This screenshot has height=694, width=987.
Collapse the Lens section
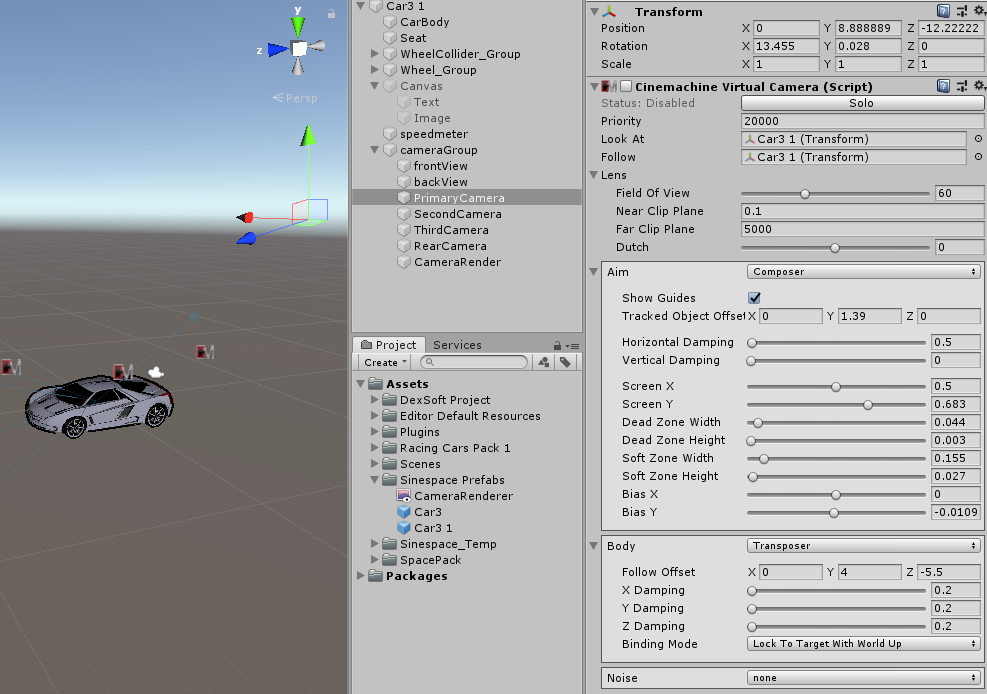coord(594,175)
